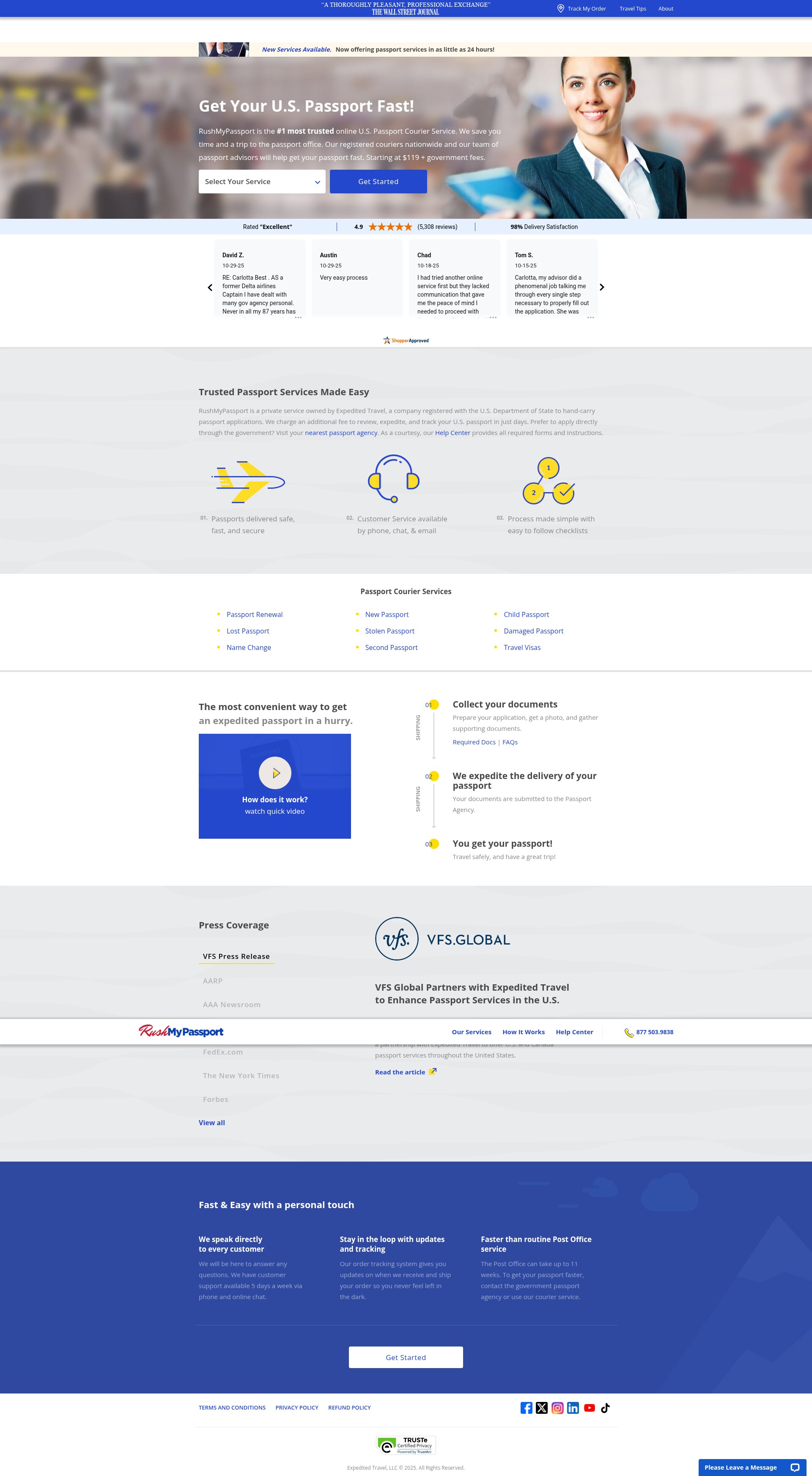Open Stolen Passport service link

coord(390,631)
